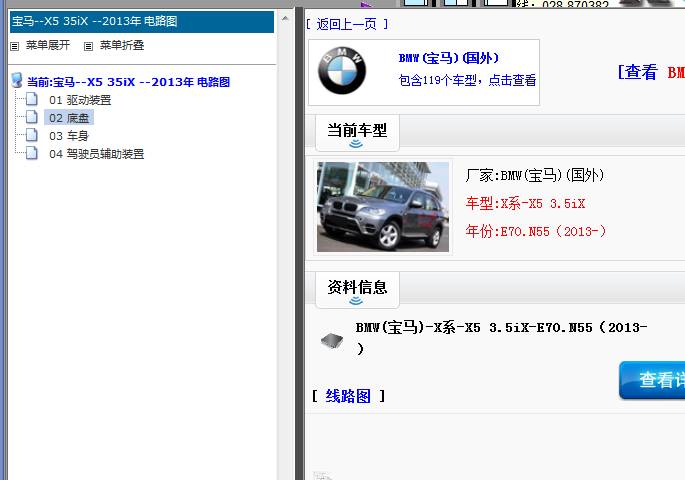Click the red text 年份:E70.N55 (2013-)
Screen dimensions: 685x480
click(x=536, y=231)
